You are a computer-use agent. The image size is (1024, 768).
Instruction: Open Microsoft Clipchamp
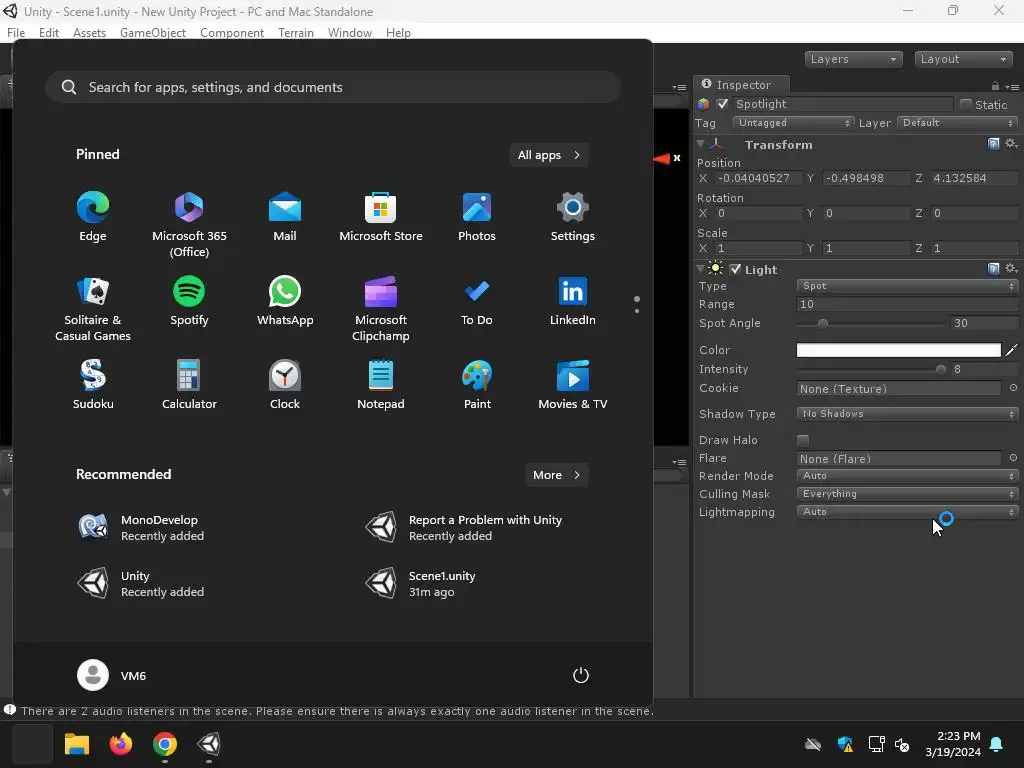(x=381, y=309)
